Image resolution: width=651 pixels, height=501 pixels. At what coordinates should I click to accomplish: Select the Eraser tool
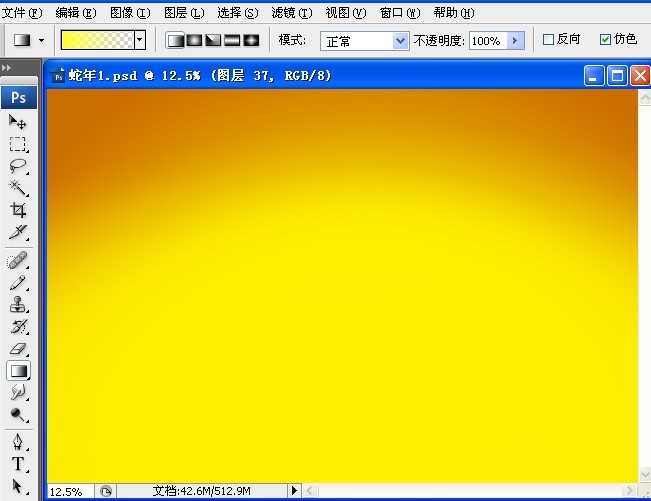17,349
